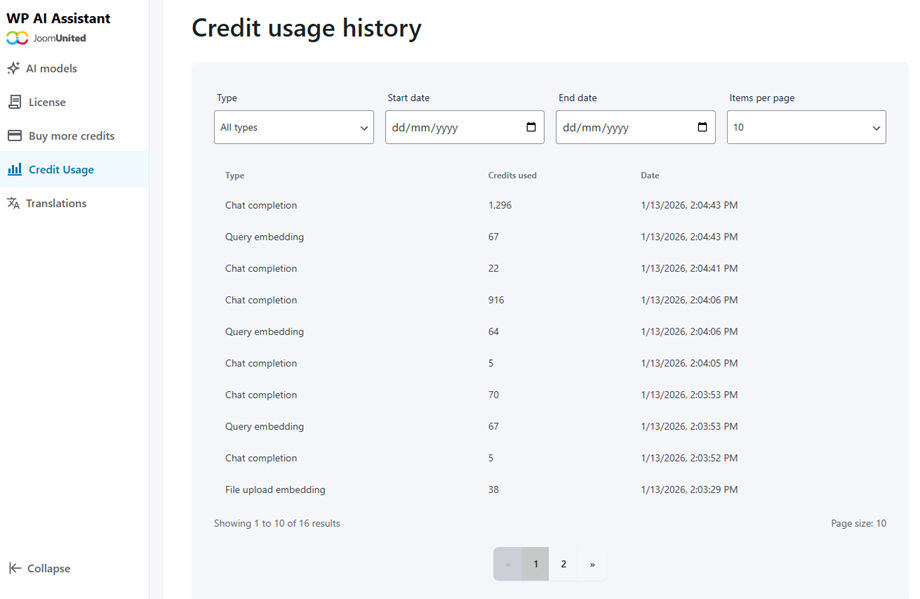Jump to the last page with double-arrow
The height and width of the screenshot is (599, 920).
click(x=591, y=563)
